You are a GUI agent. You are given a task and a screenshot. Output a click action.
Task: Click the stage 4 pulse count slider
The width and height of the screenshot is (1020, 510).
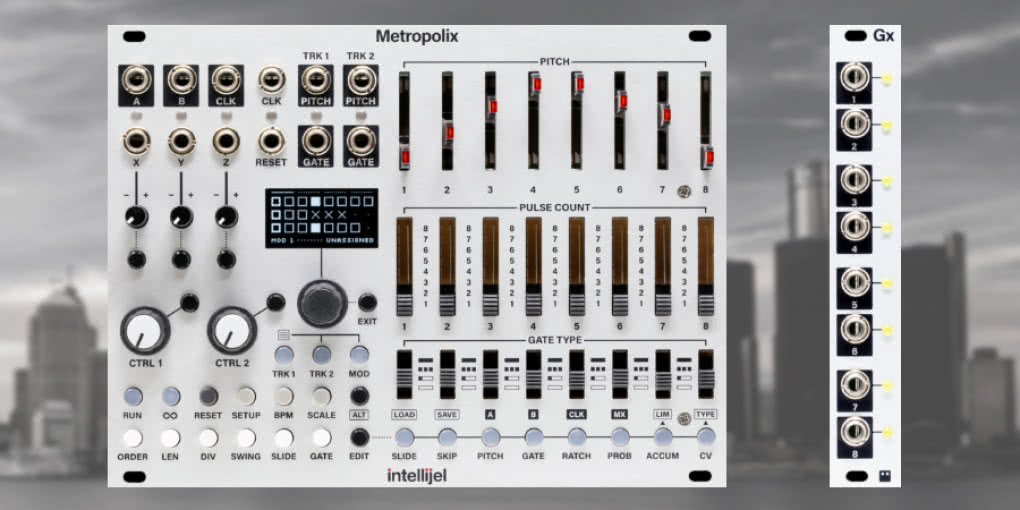click(533, 267)
